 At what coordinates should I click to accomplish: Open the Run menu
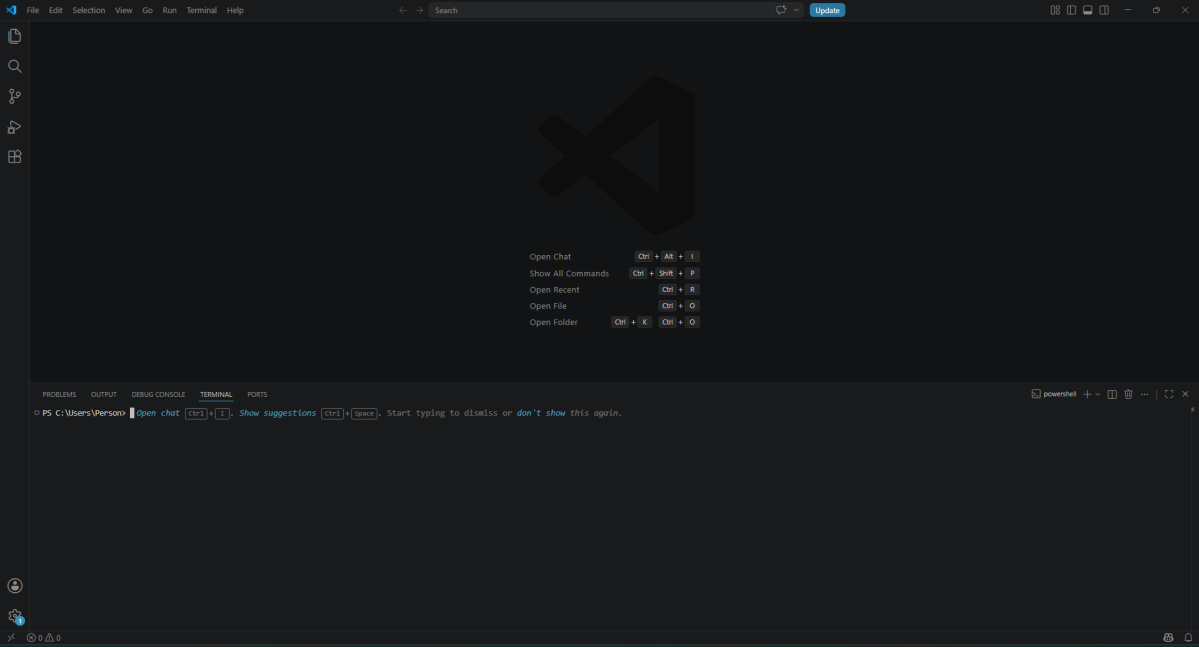coord(169,10)
